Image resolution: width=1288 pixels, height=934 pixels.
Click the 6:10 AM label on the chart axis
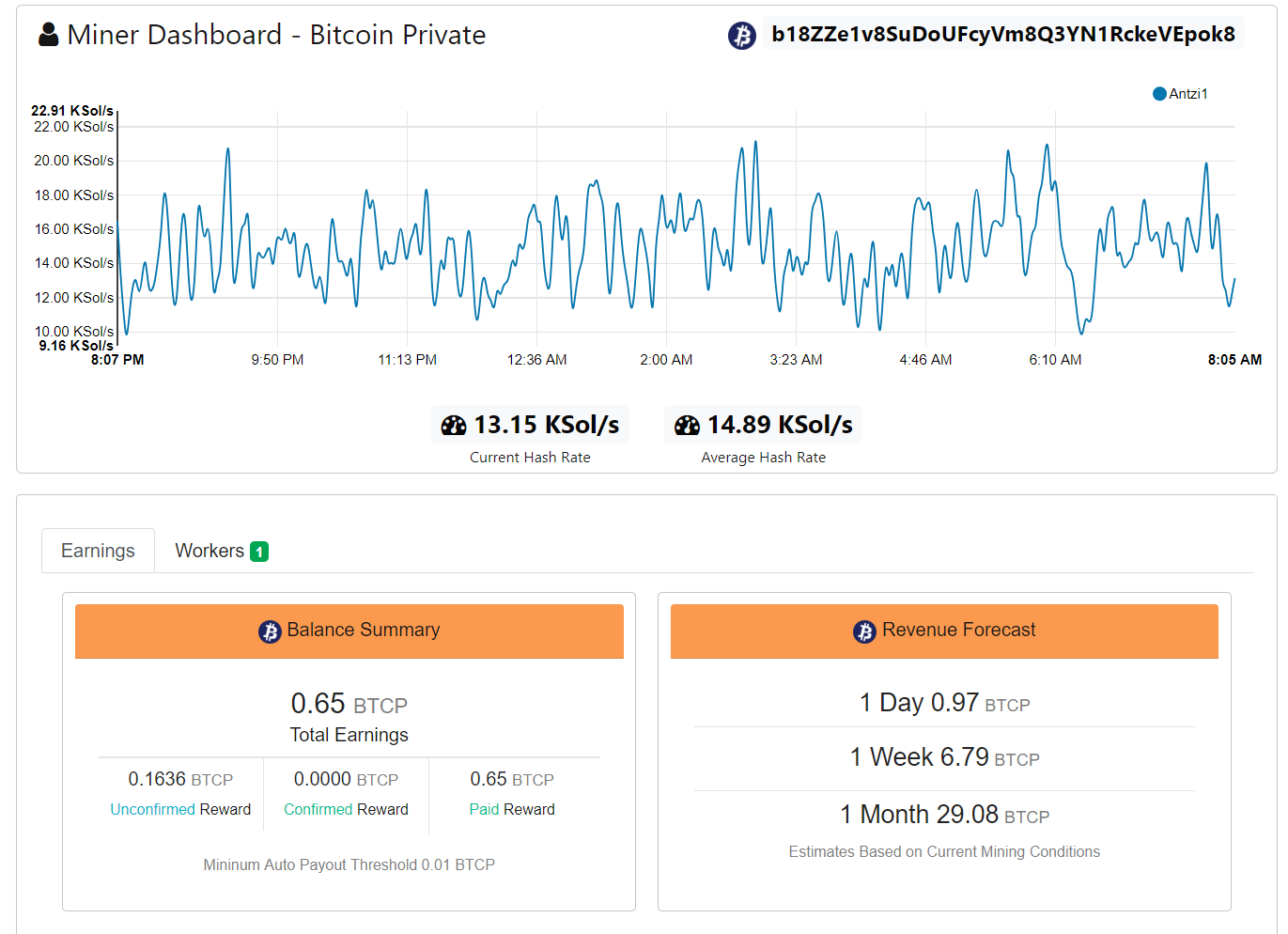[1055, 360]
